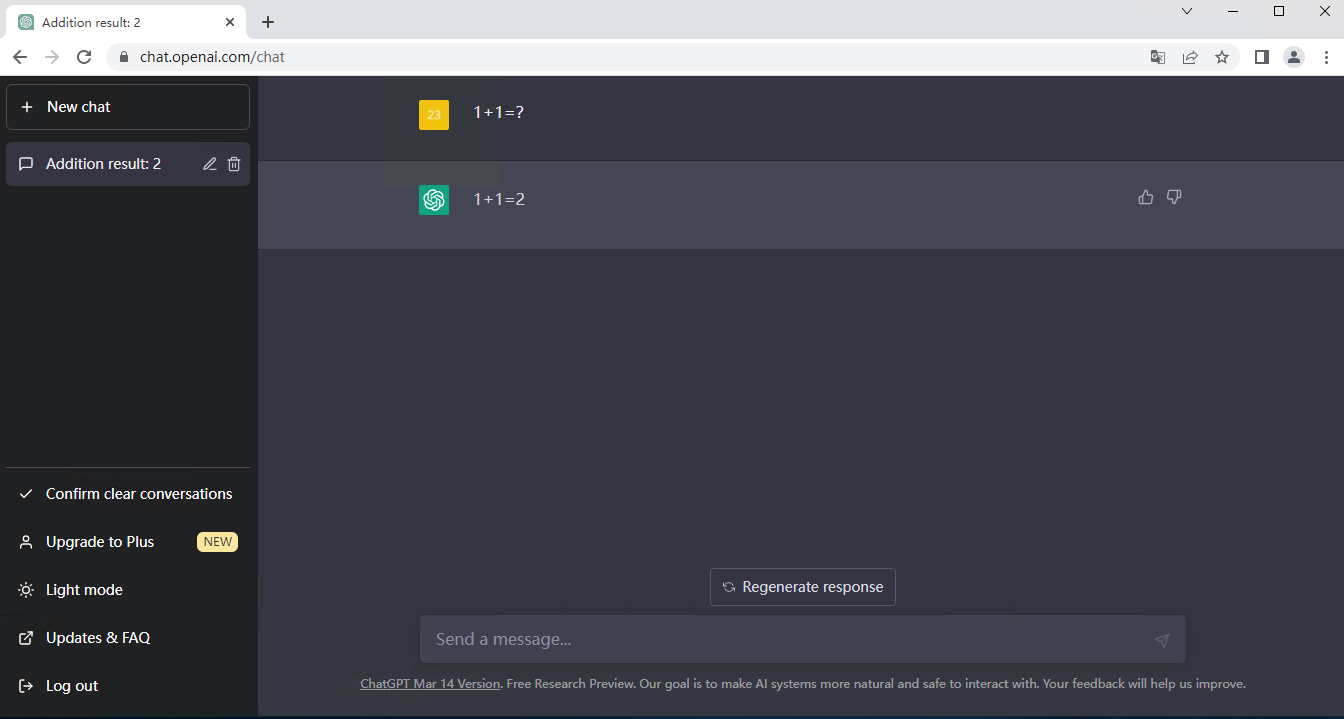Toggle the browser side panel icon
The height and width of the screenshot is (719, 1344).
tap(1262, 57)
